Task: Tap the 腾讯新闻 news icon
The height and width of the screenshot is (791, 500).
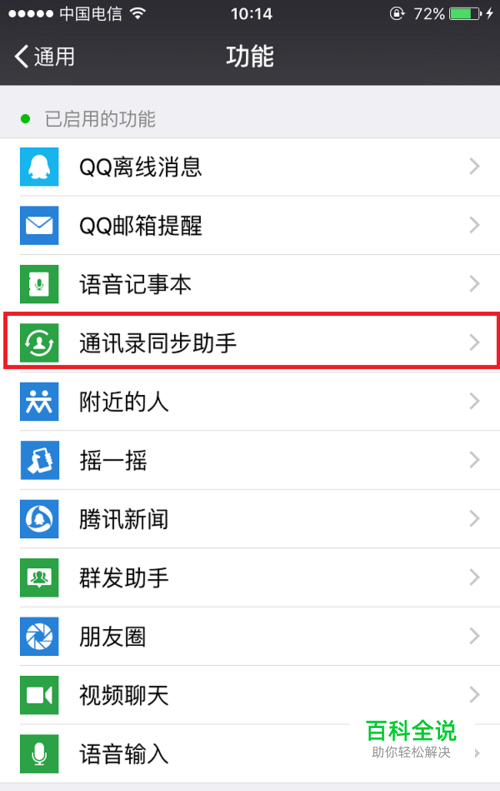Action: coord(39,519)
